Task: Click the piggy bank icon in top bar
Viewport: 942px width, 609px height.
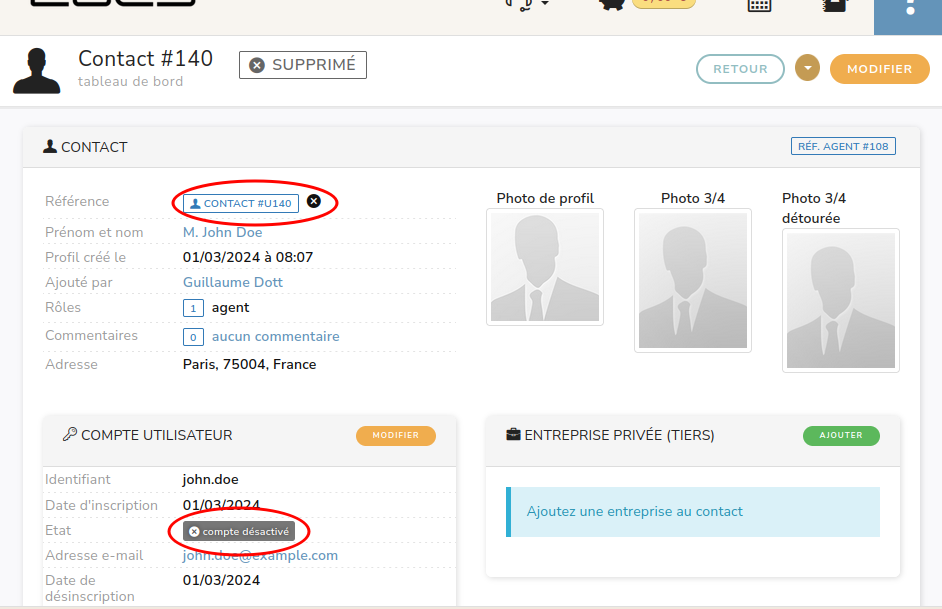Action: point(614,5)
